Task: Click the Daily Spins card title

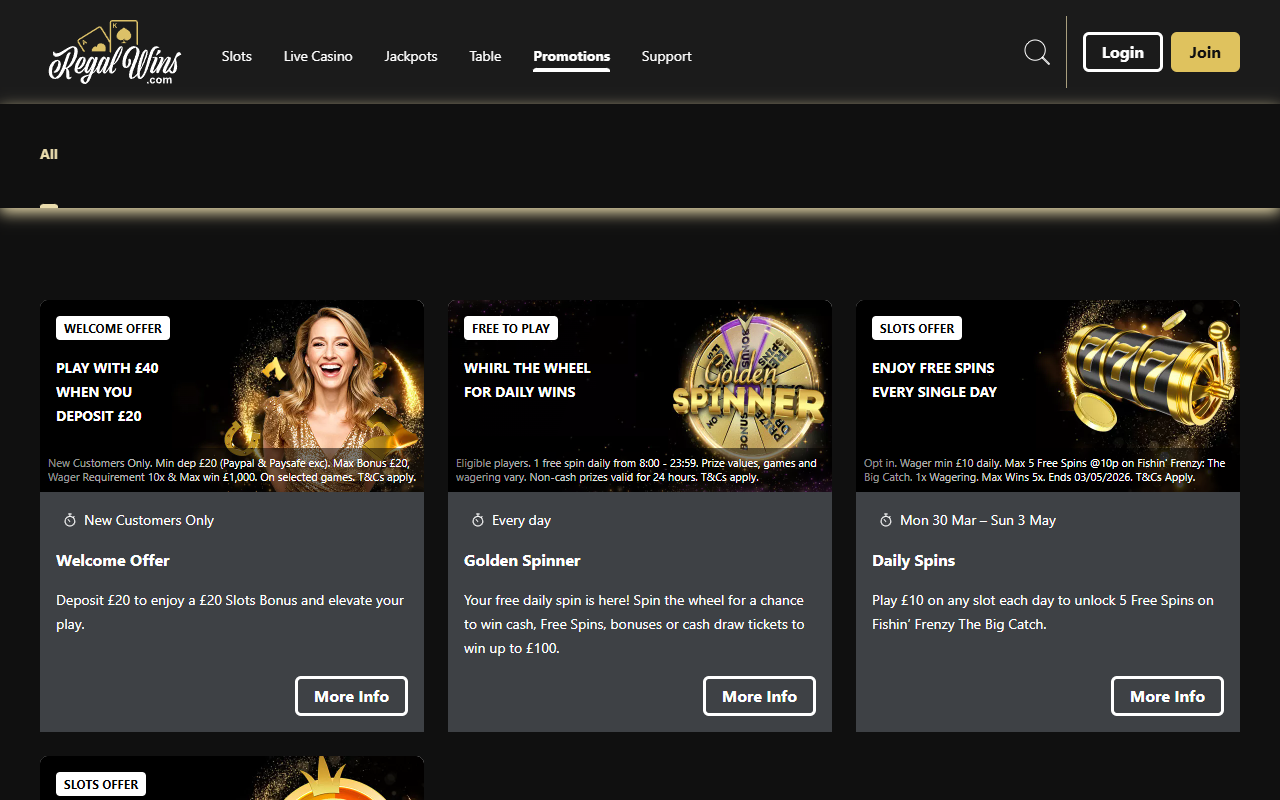Action: [914, 560]
